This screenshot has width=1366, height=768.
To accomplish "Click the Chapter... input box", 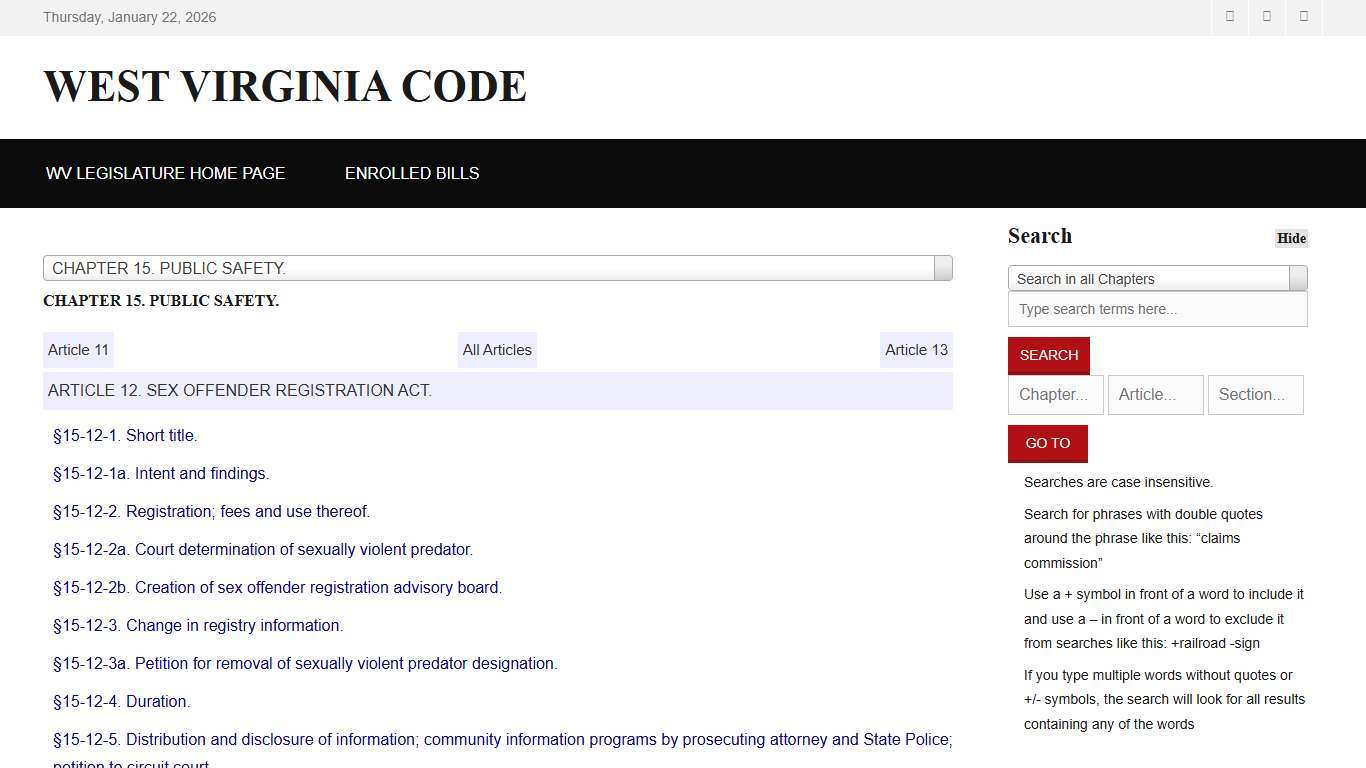I will tap(1055, 394).
